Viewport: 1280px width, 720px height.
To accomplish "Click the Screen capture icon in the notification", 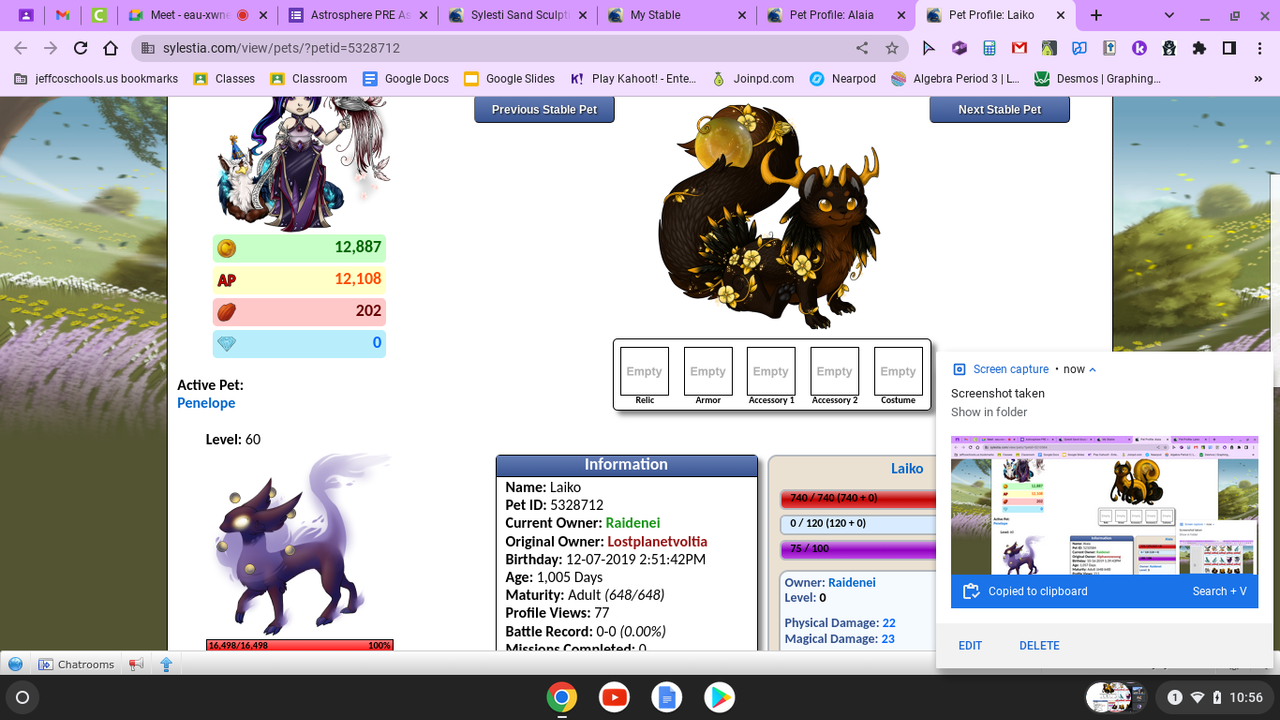I will point(960,369).
